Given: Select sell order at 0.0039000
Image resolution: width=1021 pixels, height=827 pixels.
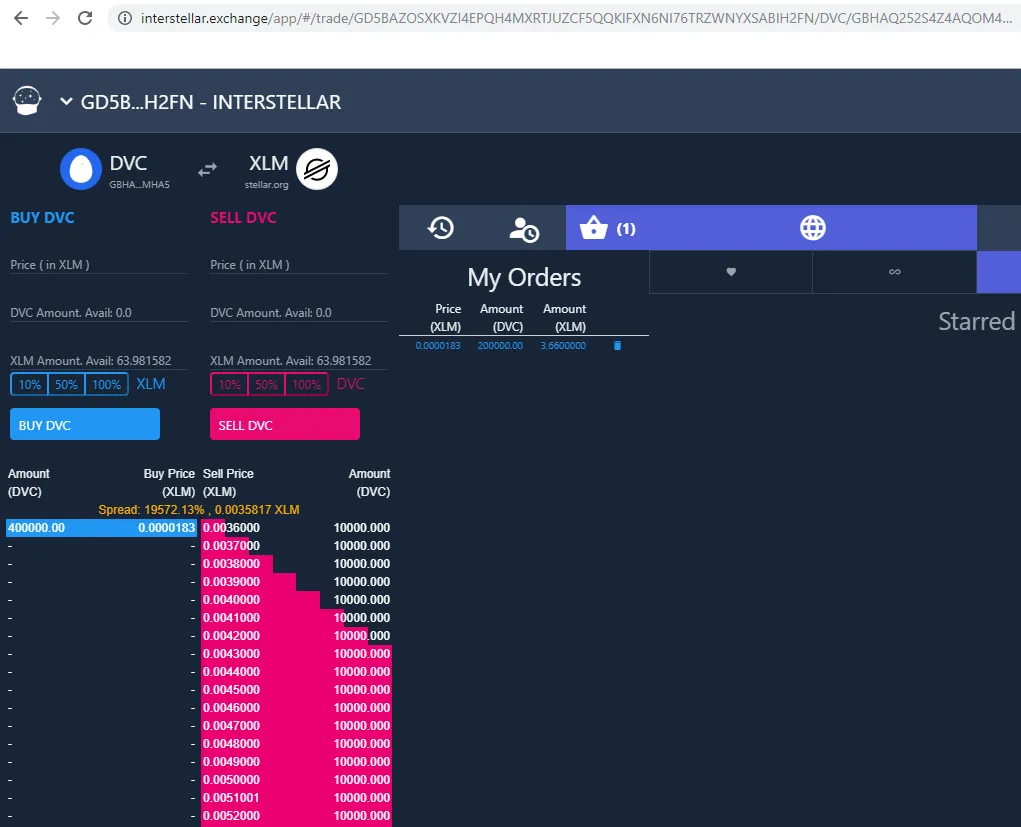Looking at the screenshot, I should (x=296, y=582).
